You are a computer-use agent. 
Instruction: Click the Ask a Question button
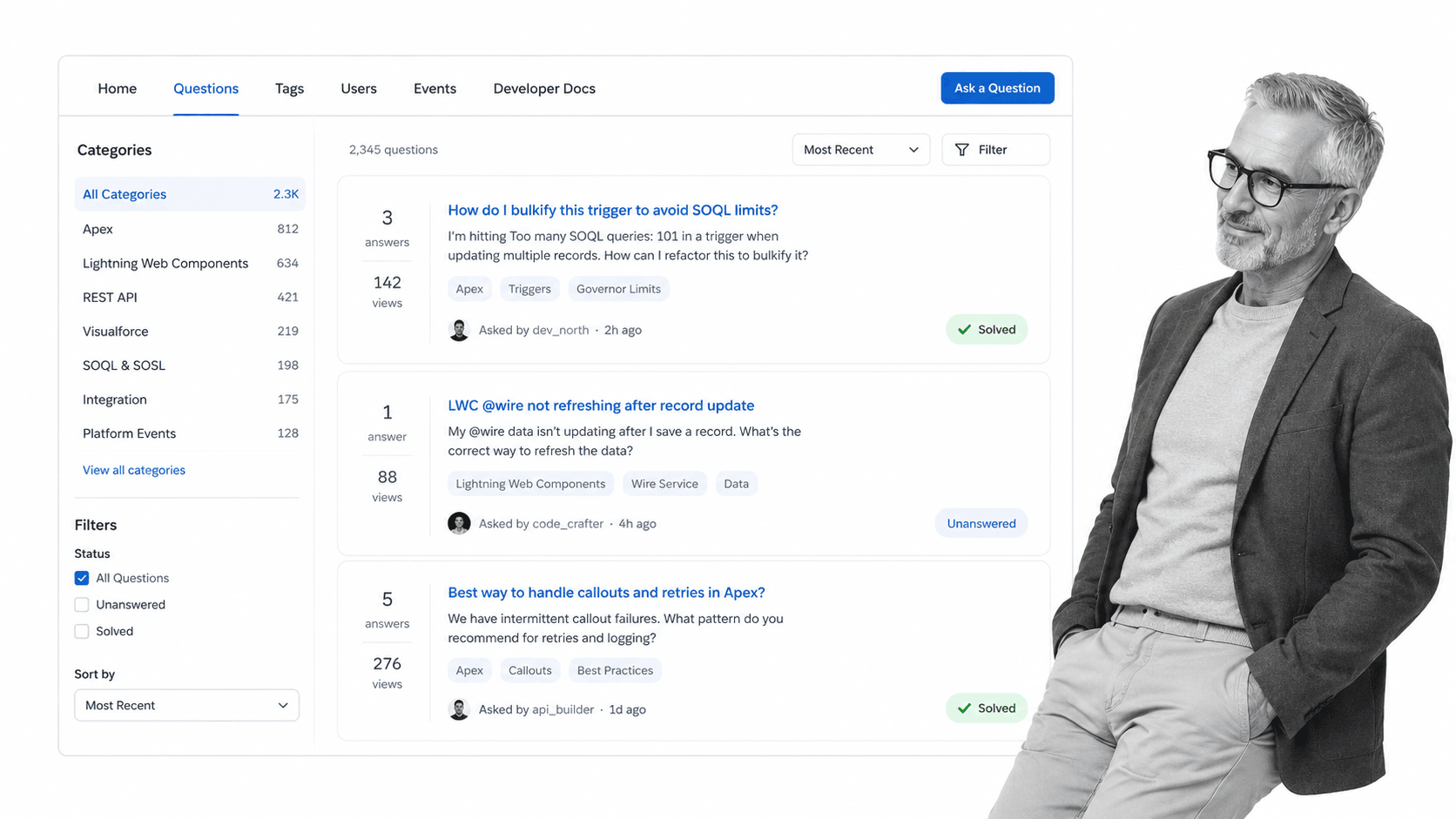(997, 88)
